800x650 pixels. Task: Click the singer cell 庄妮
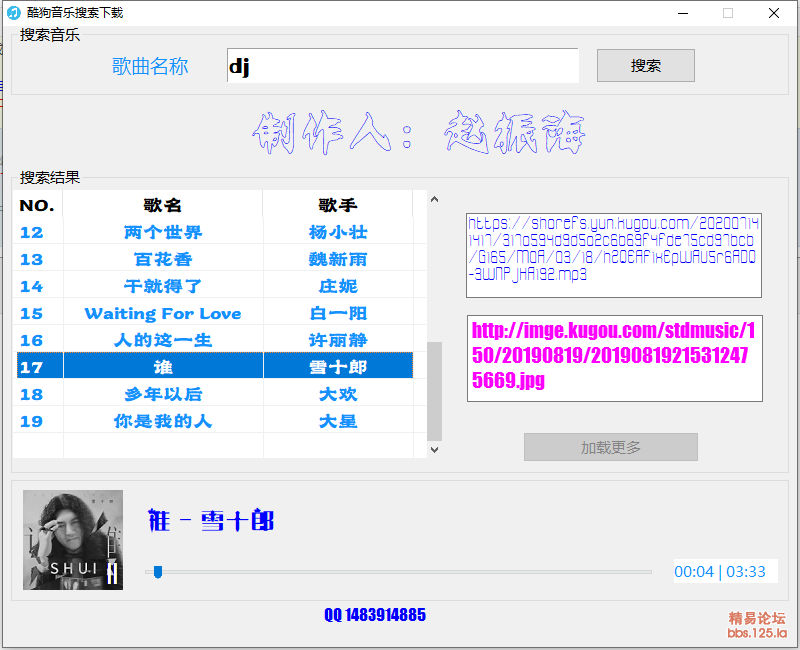pyautogui.click(x=338, y=286)
